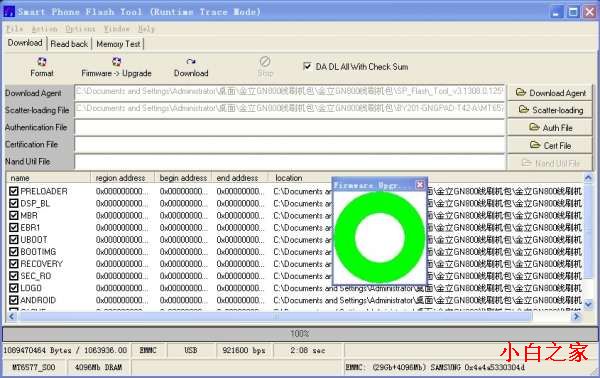Uncheck the DSP_BL partition

click(14, 203)
